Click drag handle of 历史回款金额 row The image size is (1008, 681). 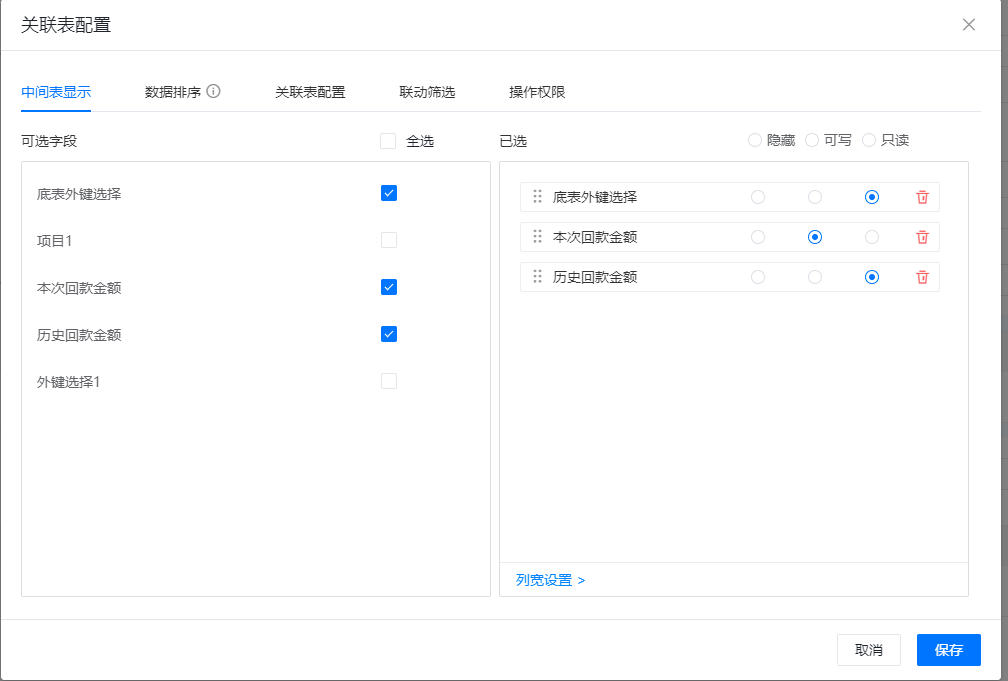[x=538, y=277]
